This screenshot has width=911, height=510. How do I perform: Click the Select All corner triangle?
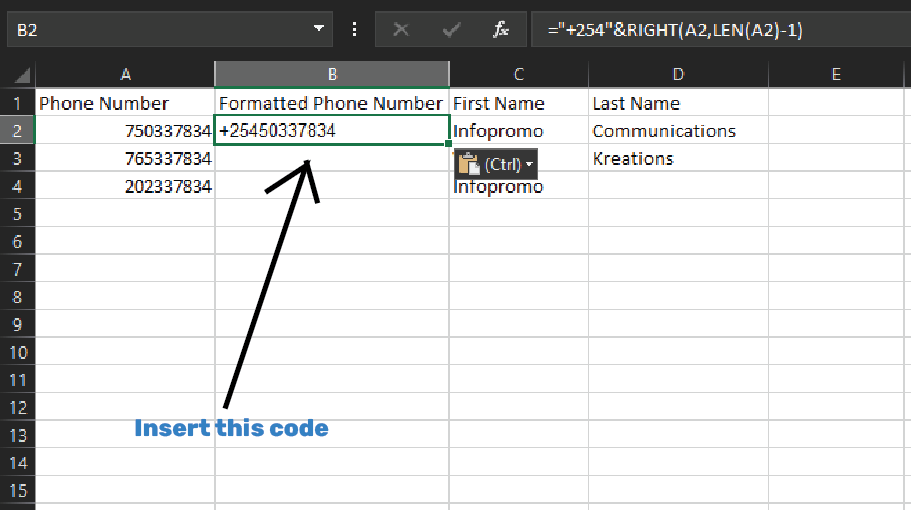pyautogui.click(x=22, y=76)
